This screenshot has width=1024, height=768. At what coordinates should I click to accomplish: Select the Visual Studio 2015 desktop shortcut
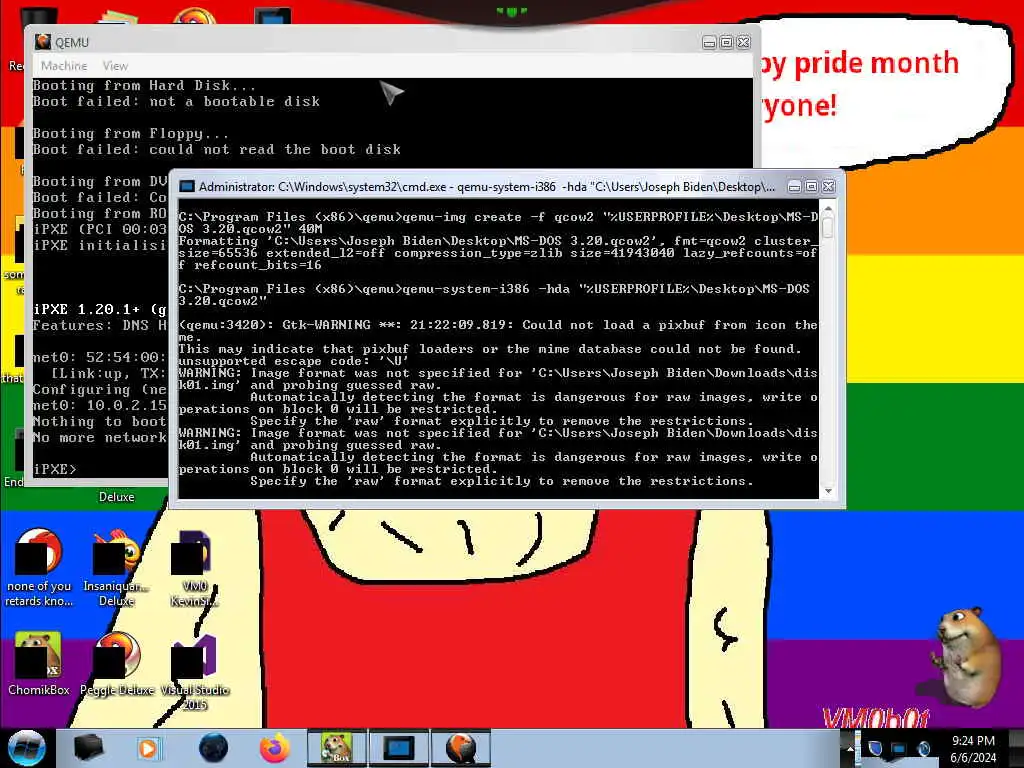[194, 671]
